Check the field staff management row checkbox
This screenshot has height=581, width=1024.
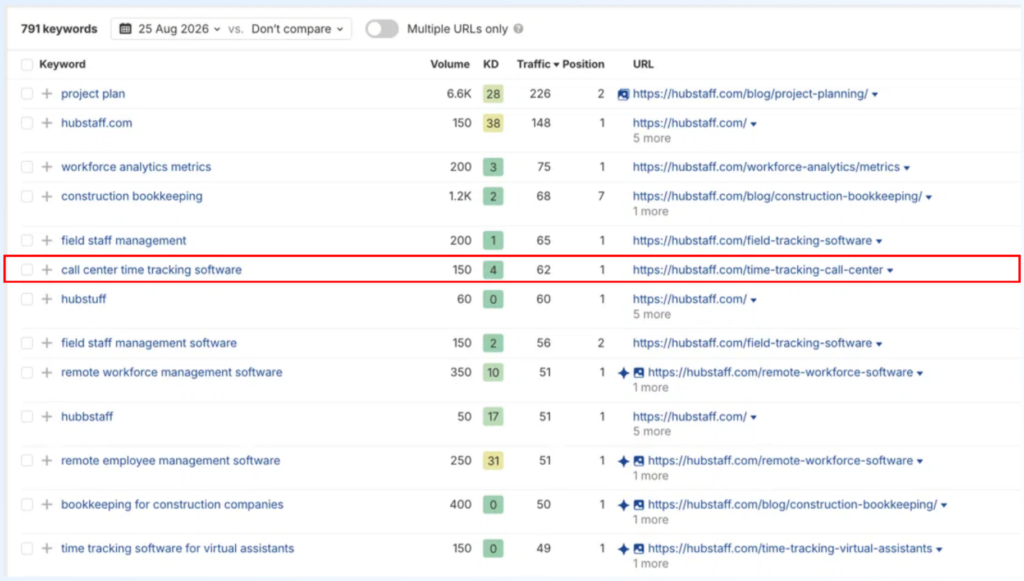click(27, 241)
